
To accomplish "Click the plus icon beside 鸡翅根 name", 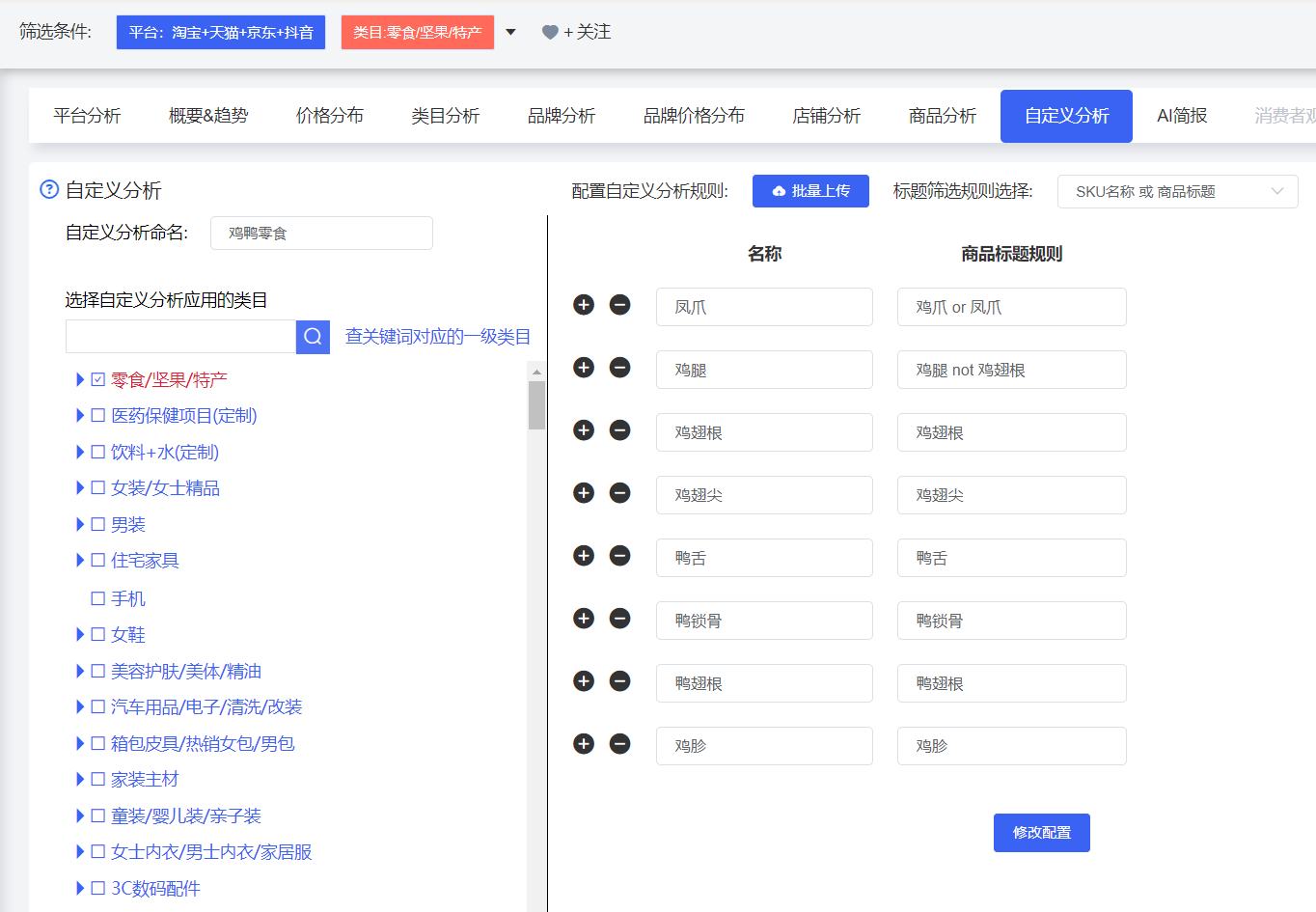I will click(x=584, y=430).
